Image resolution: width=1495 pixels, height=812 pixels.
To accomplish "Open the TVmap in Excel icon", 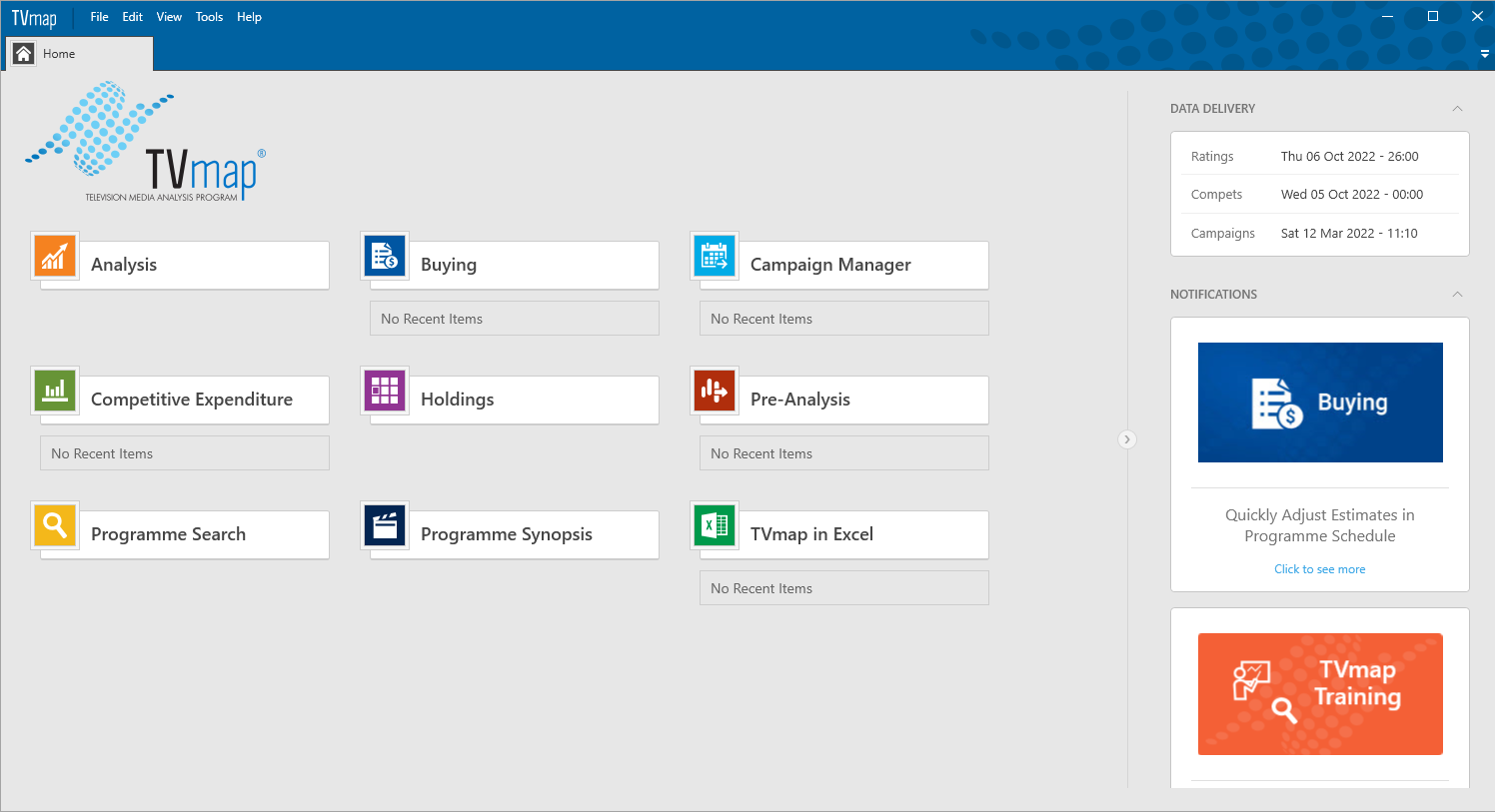I will 715,525.
